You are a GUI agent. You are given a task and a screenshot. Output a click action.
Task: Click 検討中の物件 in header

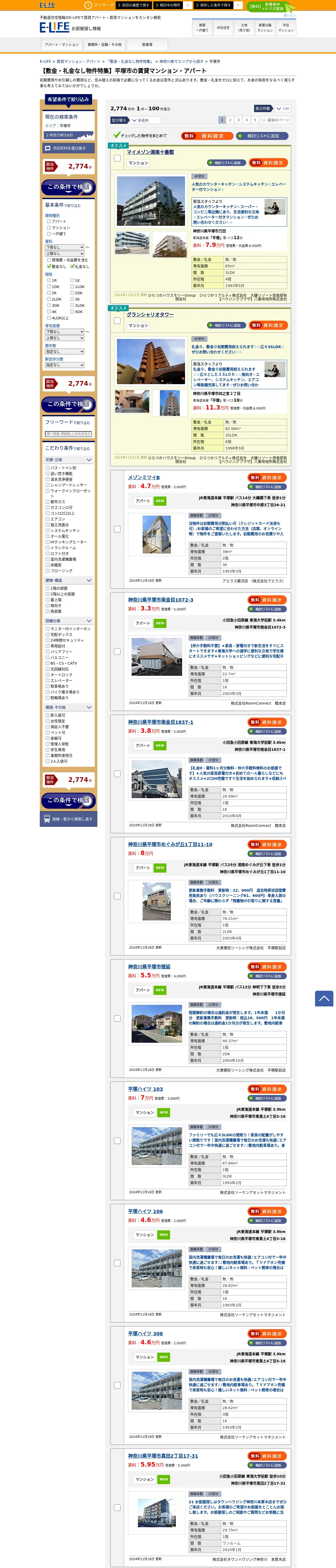[169, 5]
